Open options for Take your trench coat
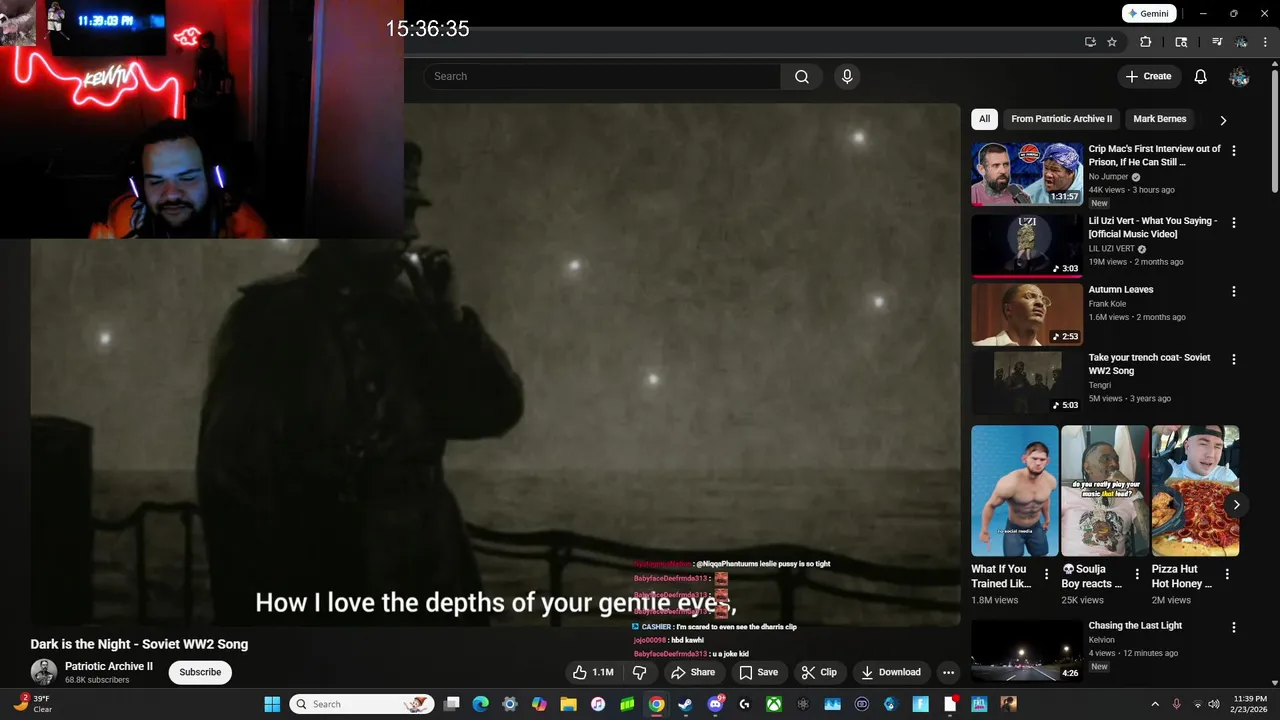Screen dimensions: 1280x720 click(x=1233, y=359)
